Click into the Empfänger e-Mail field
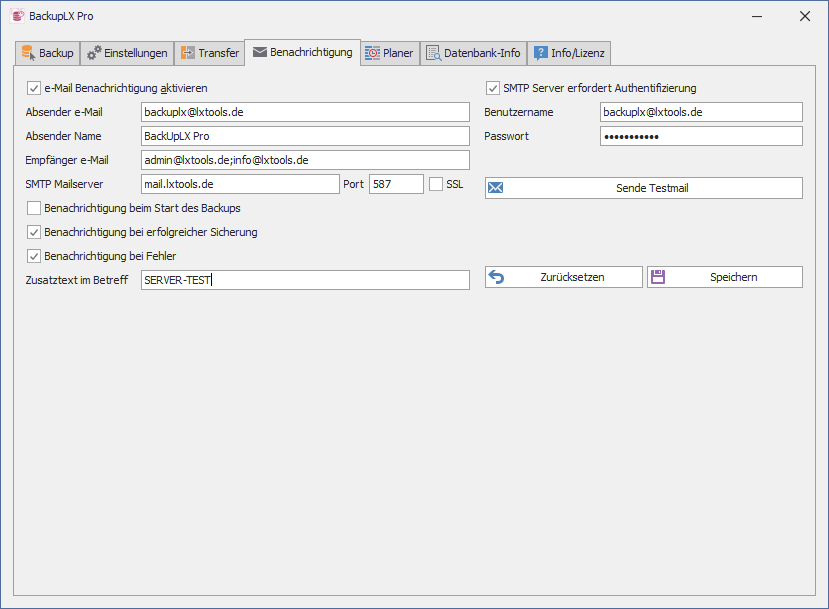 305,160
